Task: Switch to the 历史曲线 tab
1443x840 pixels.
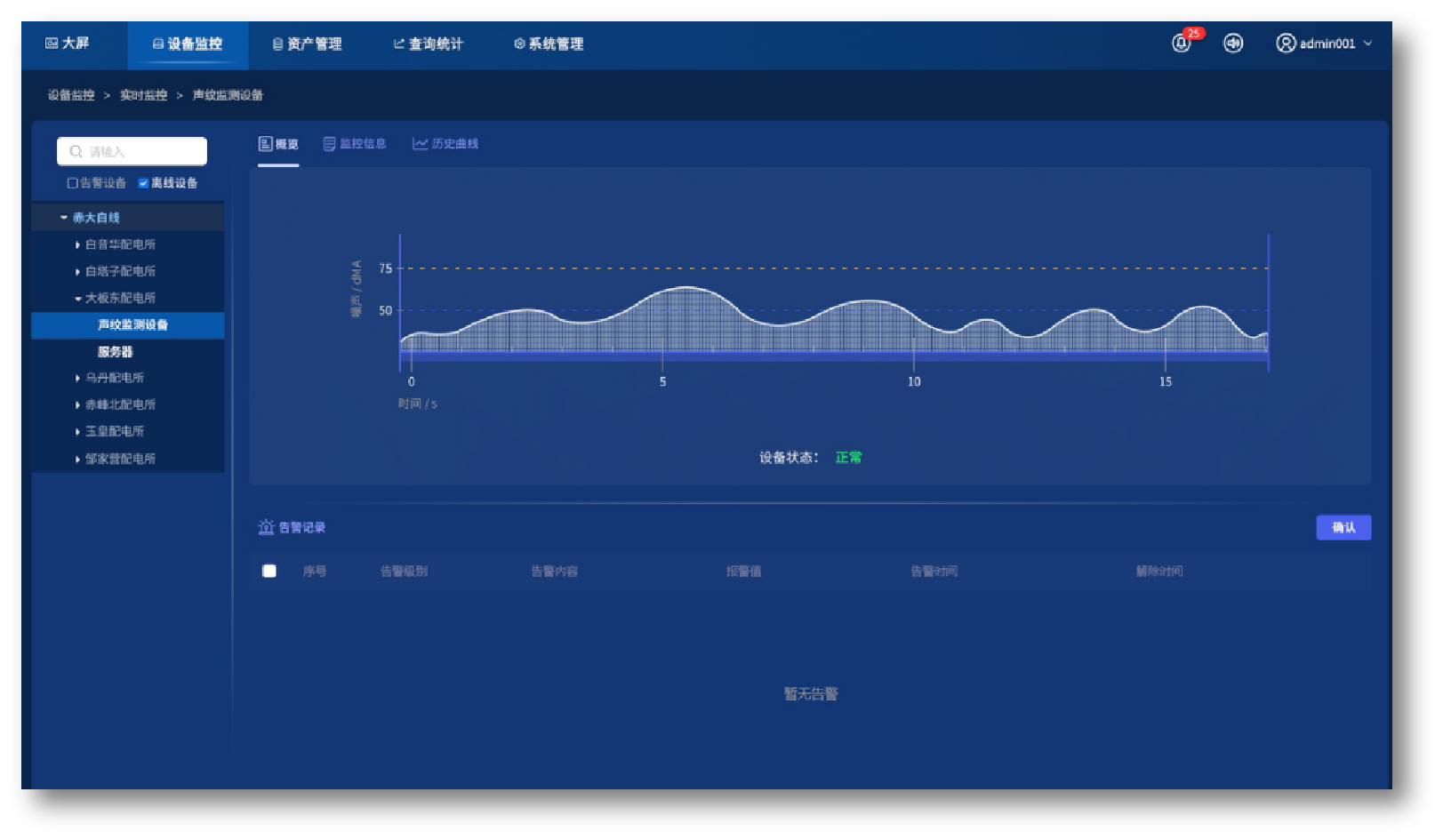Action: 445,144
